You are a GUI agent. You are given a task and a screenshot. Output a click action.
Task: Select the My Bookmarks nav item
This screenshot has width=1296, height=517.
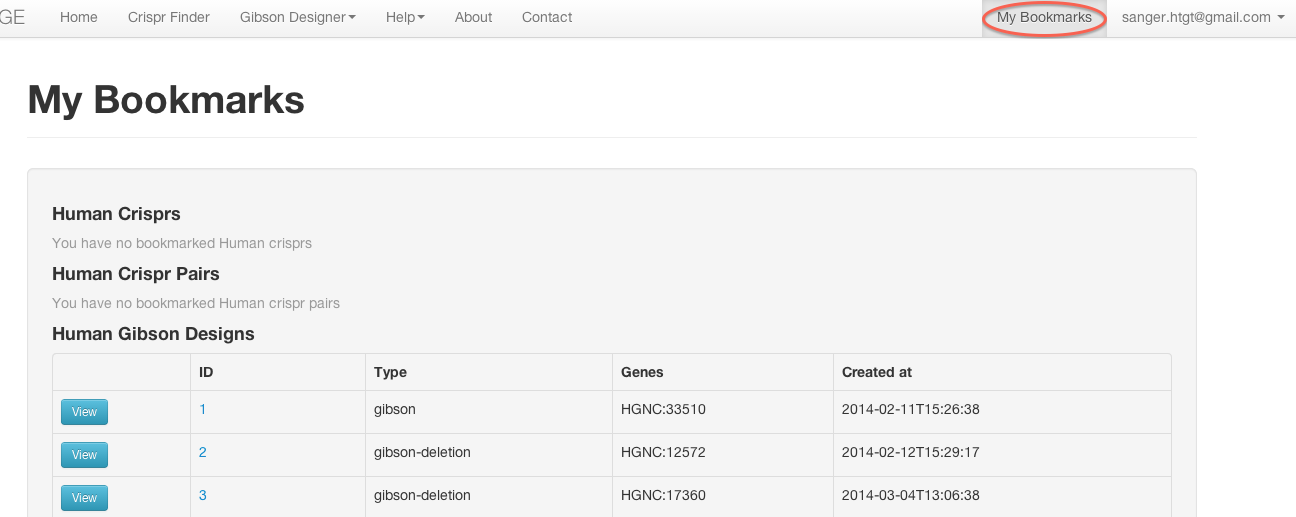click(1044, 17)
